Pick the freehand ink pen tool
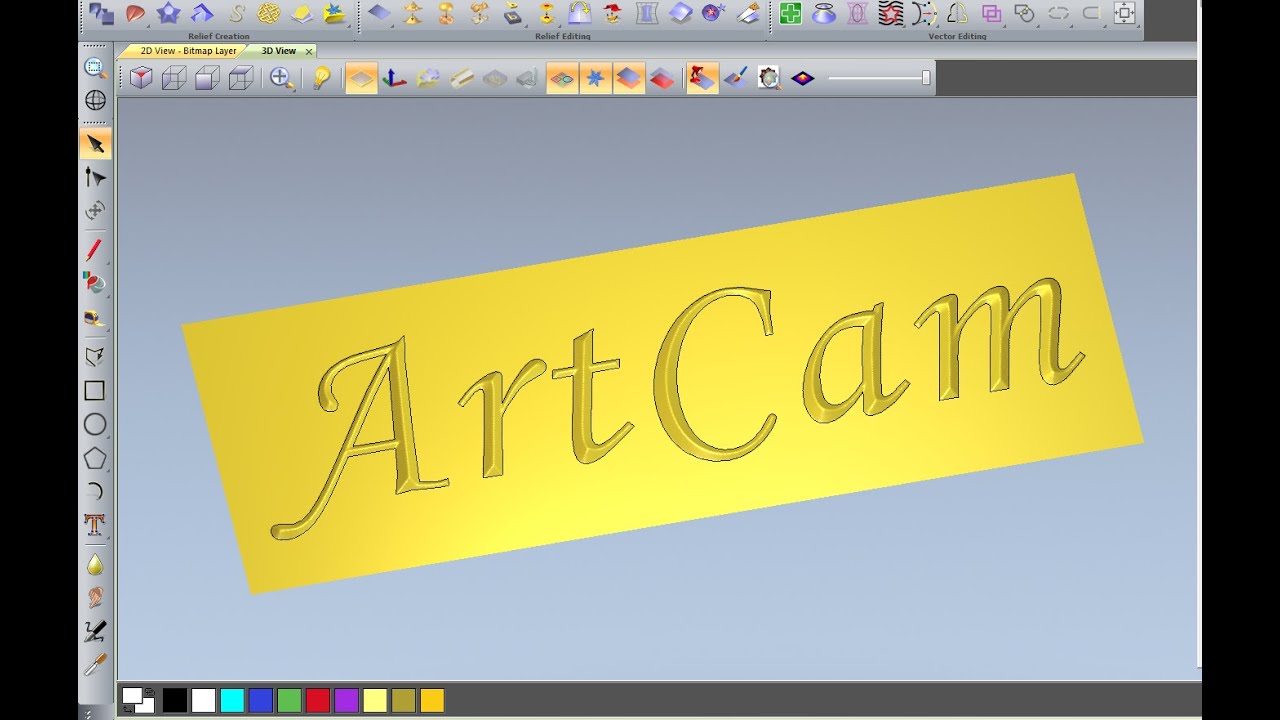Viewport: 1280px width, 720px height. pos(95,631)
